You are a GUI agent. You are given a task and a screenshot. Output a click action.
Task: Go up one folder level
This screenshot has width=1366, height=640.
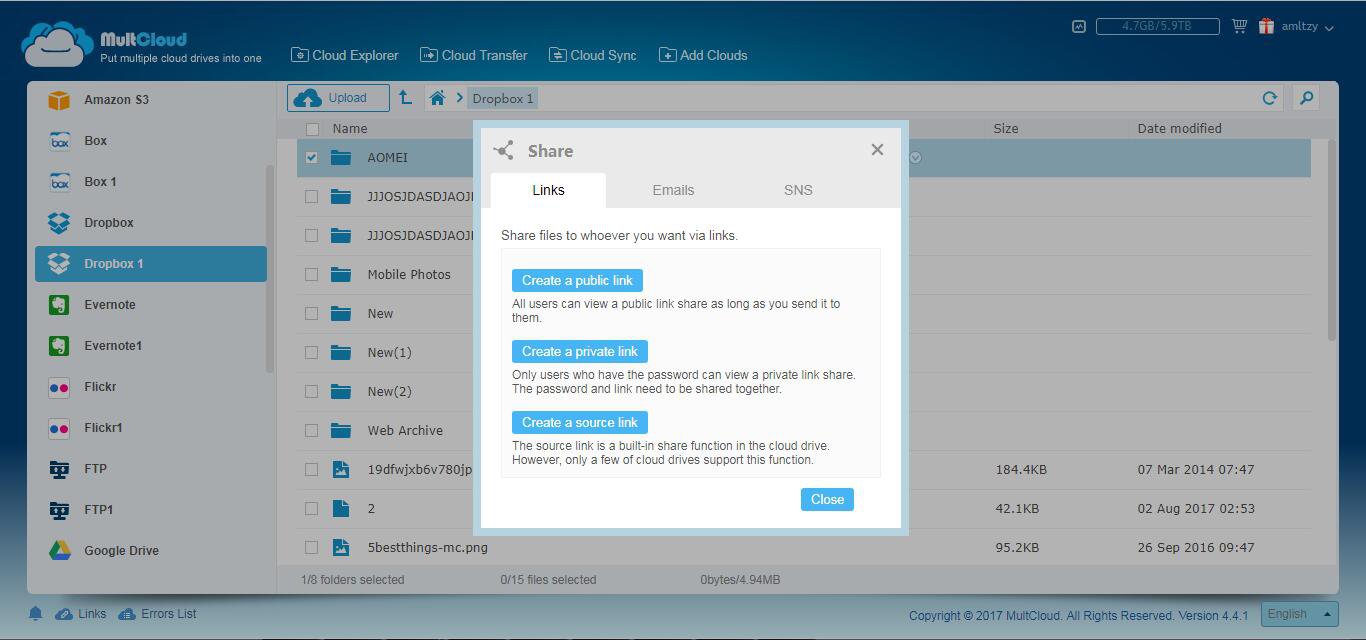pos(405,98)
